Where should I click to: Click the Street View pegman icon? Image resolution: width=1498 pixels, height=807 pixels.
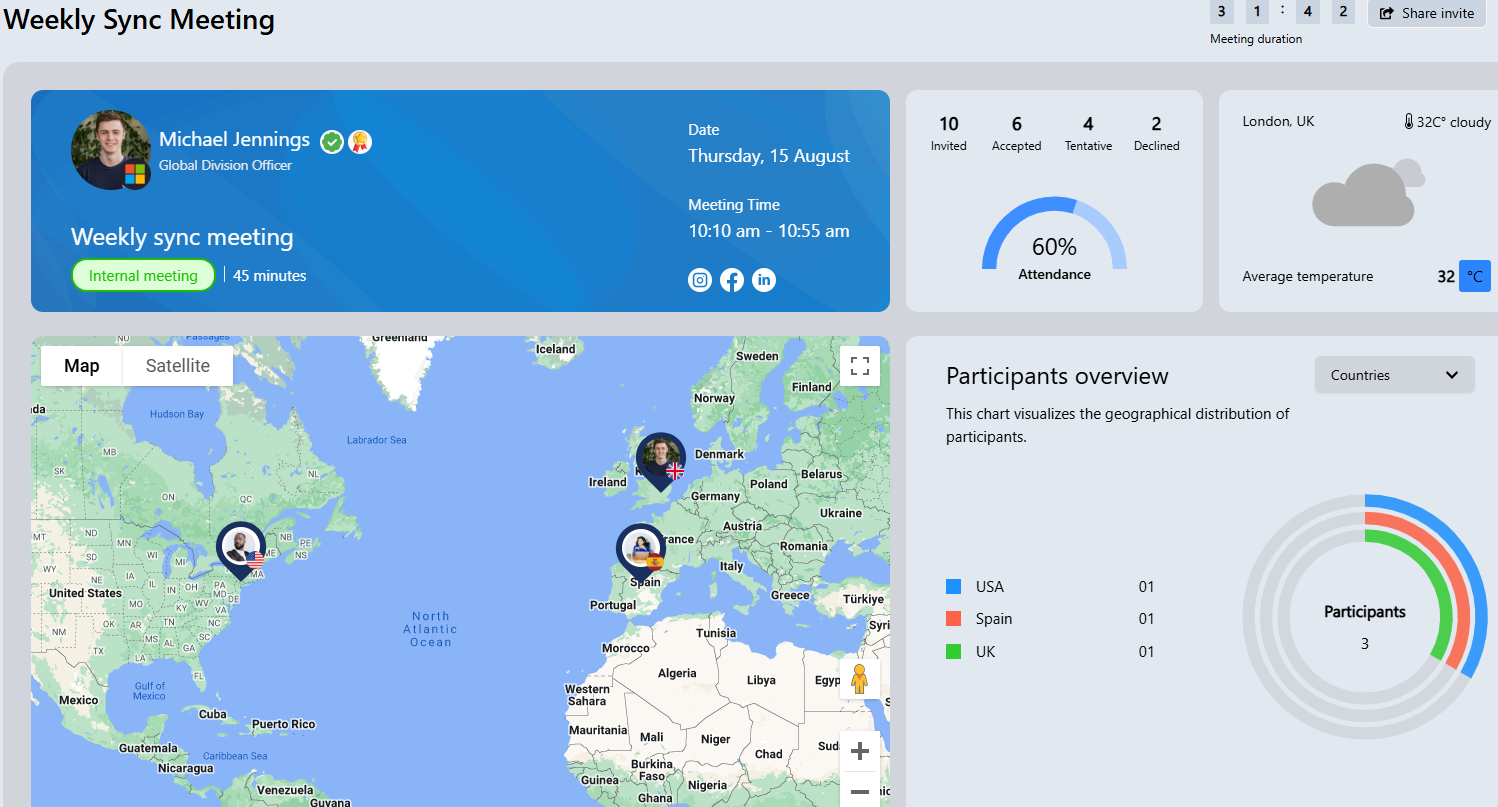[859, 680]
